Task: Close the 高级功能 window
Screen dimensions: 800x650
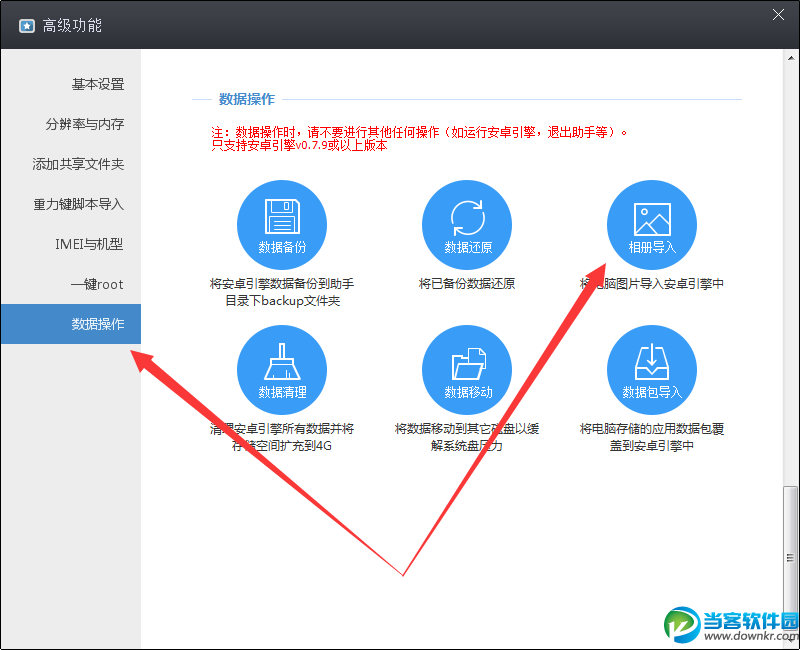Action: pyautogui.click(x=778, y=15)
